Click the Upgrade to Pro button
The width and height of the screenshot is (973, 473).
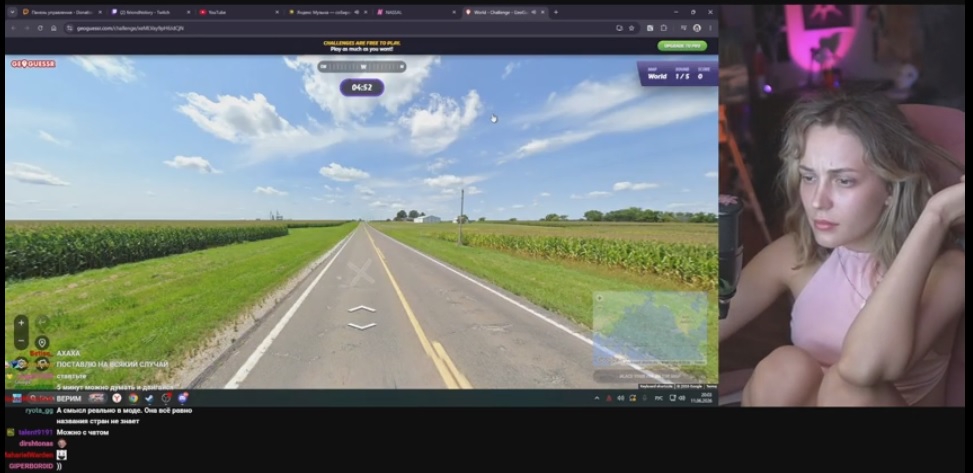click(682, 46)
